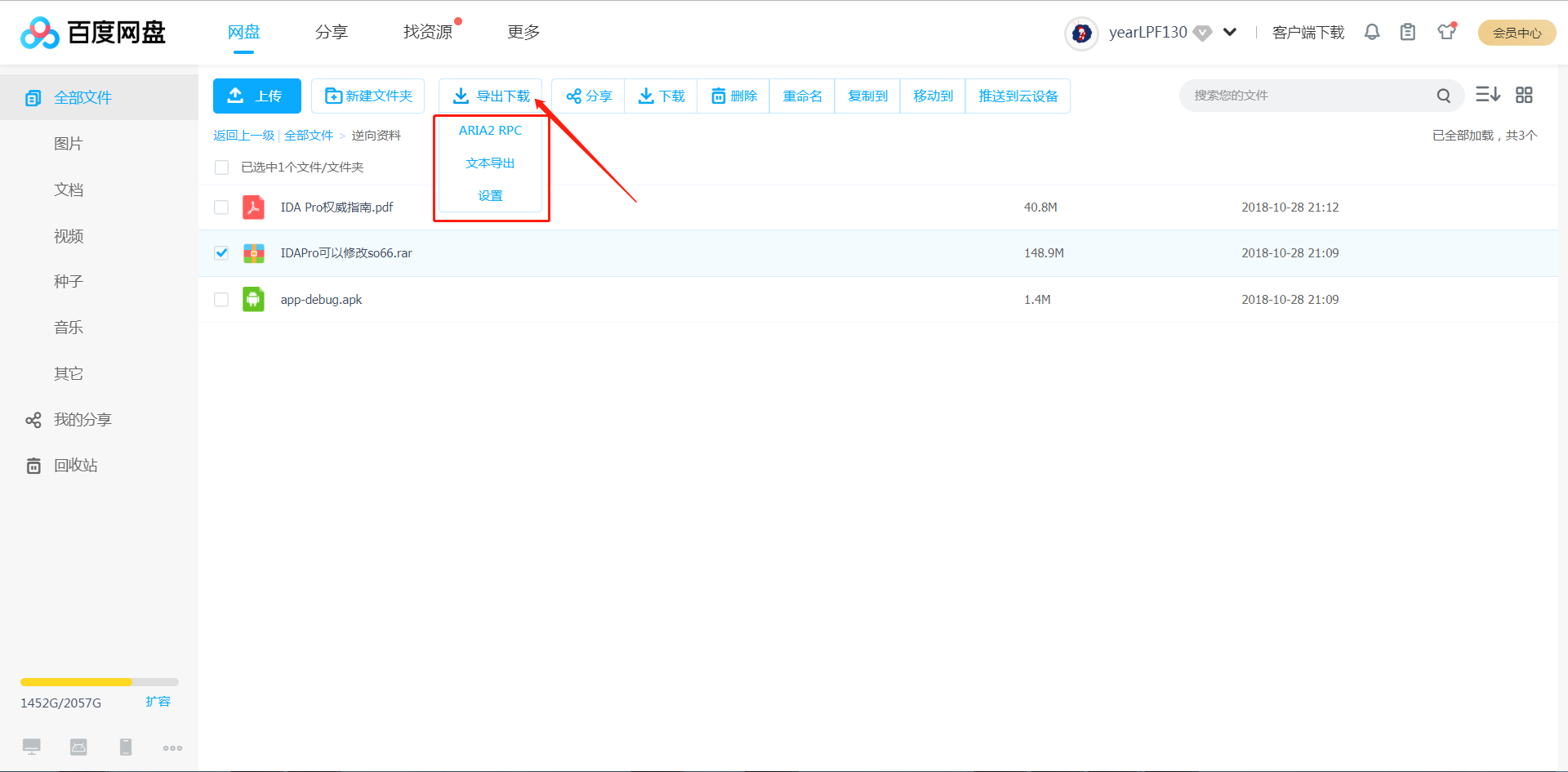Open the notifications bell icon
Image resolution: width=1568 pixels, height=772 pixels.
(1372, 32)
